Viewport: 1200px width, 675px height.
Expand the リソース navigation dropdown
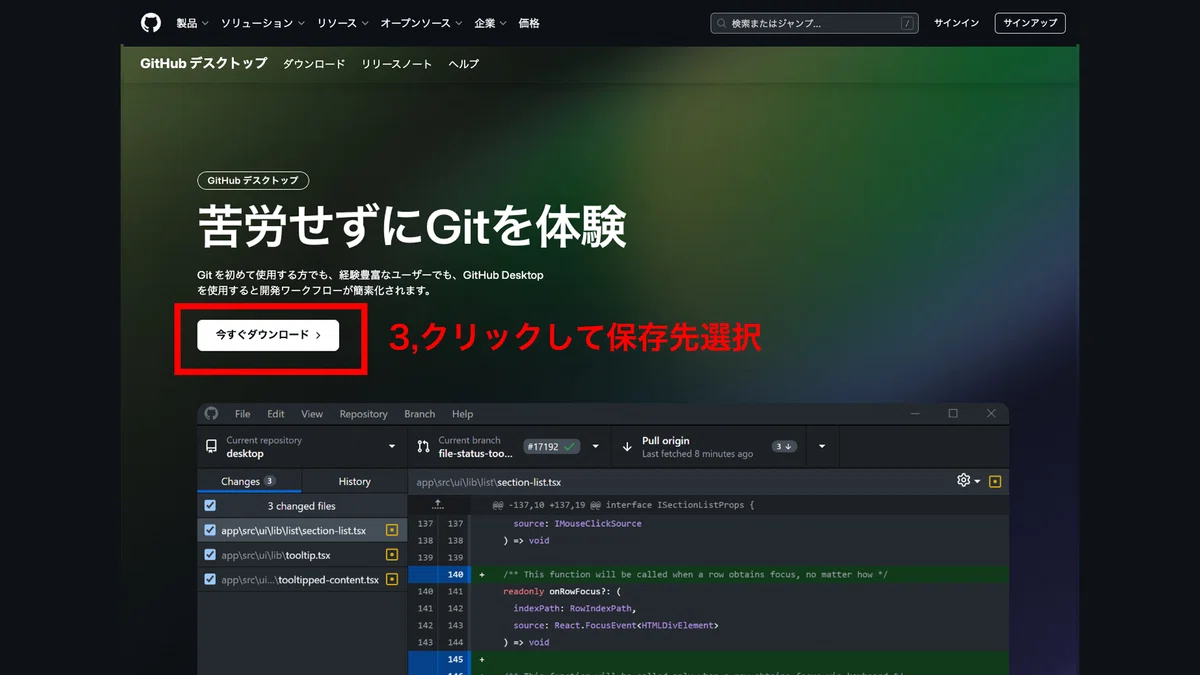coord(342,23)
